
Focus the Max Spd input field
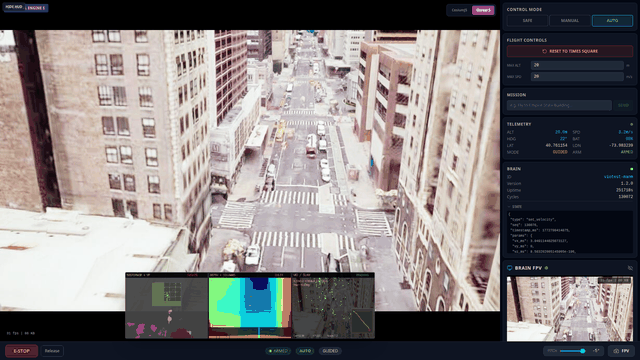click(x=577, y=76)
